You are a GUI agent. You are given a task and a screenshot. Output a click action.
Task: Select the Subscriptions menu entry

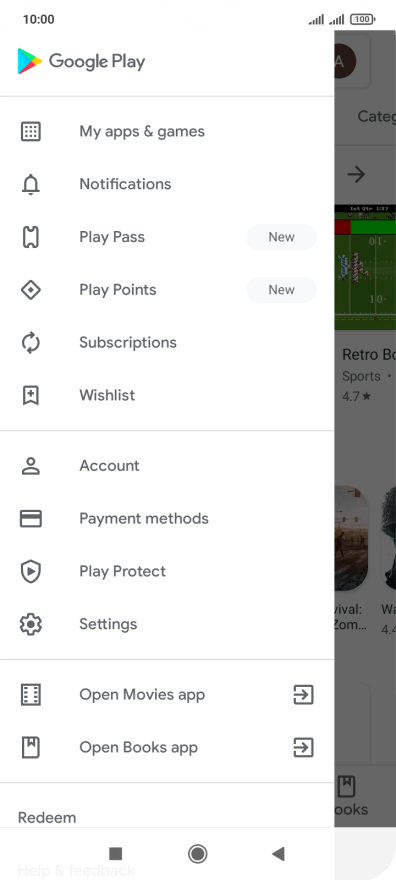point(167,342)
